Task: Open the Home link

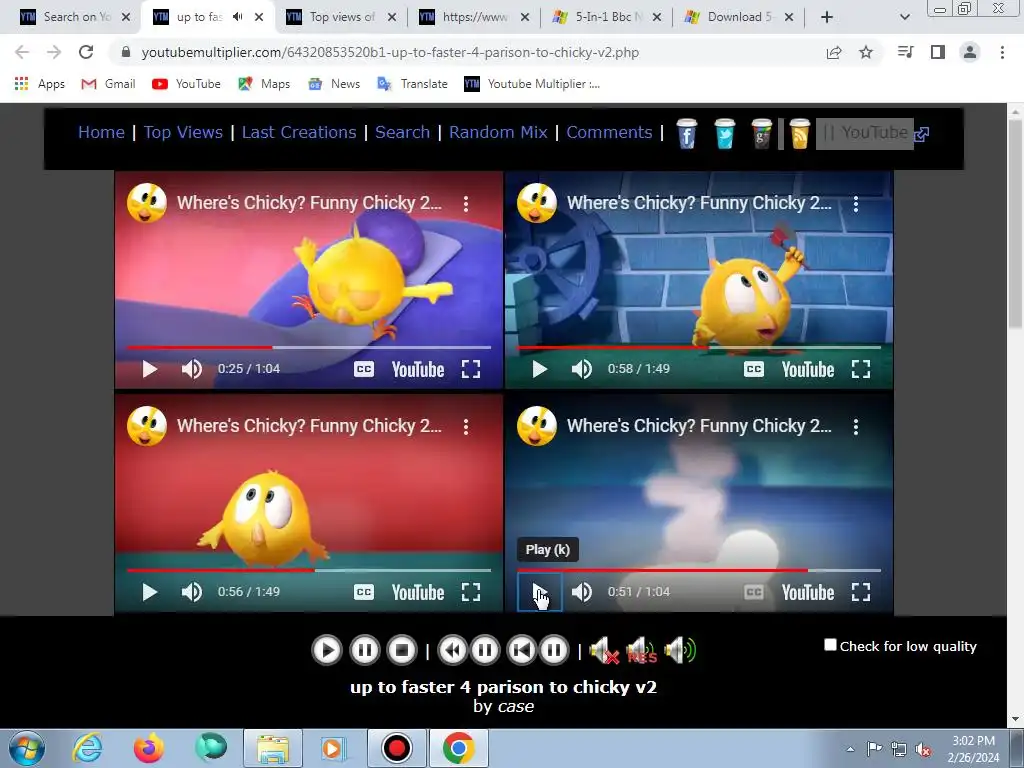Action: tap(101, 133)
